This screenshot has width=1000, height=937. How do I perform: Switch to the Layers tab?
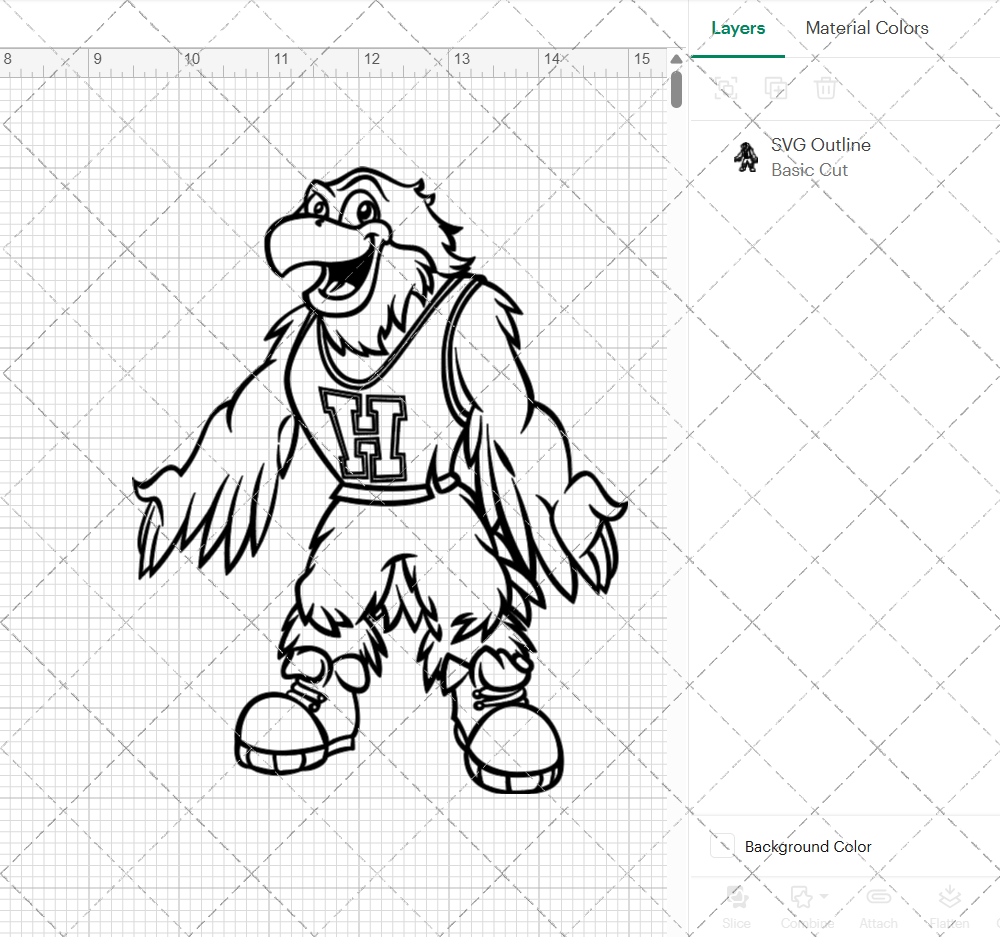click(x=738, y=28)
